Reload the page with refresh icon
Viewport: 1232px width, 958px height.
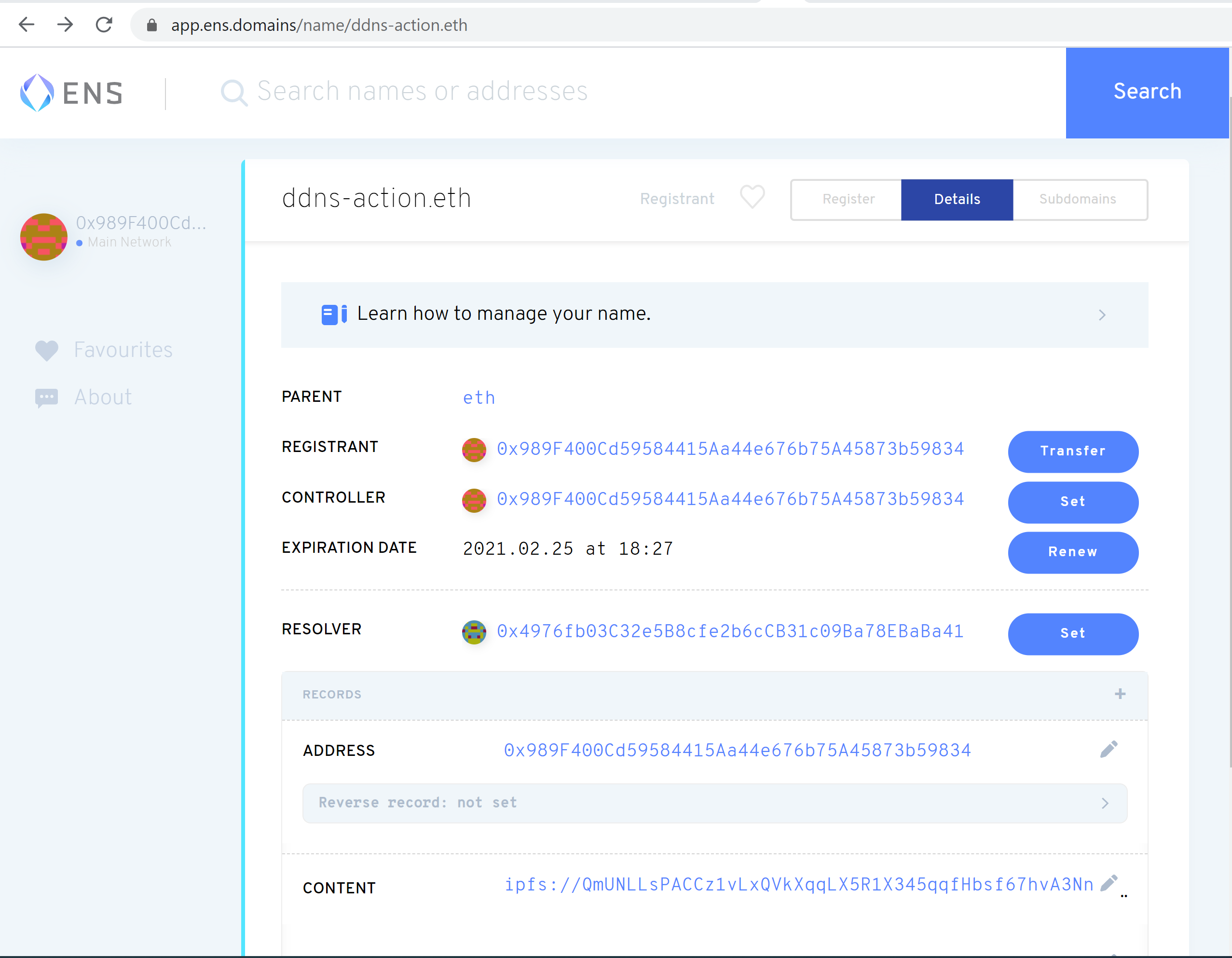[x=104, y=25]
